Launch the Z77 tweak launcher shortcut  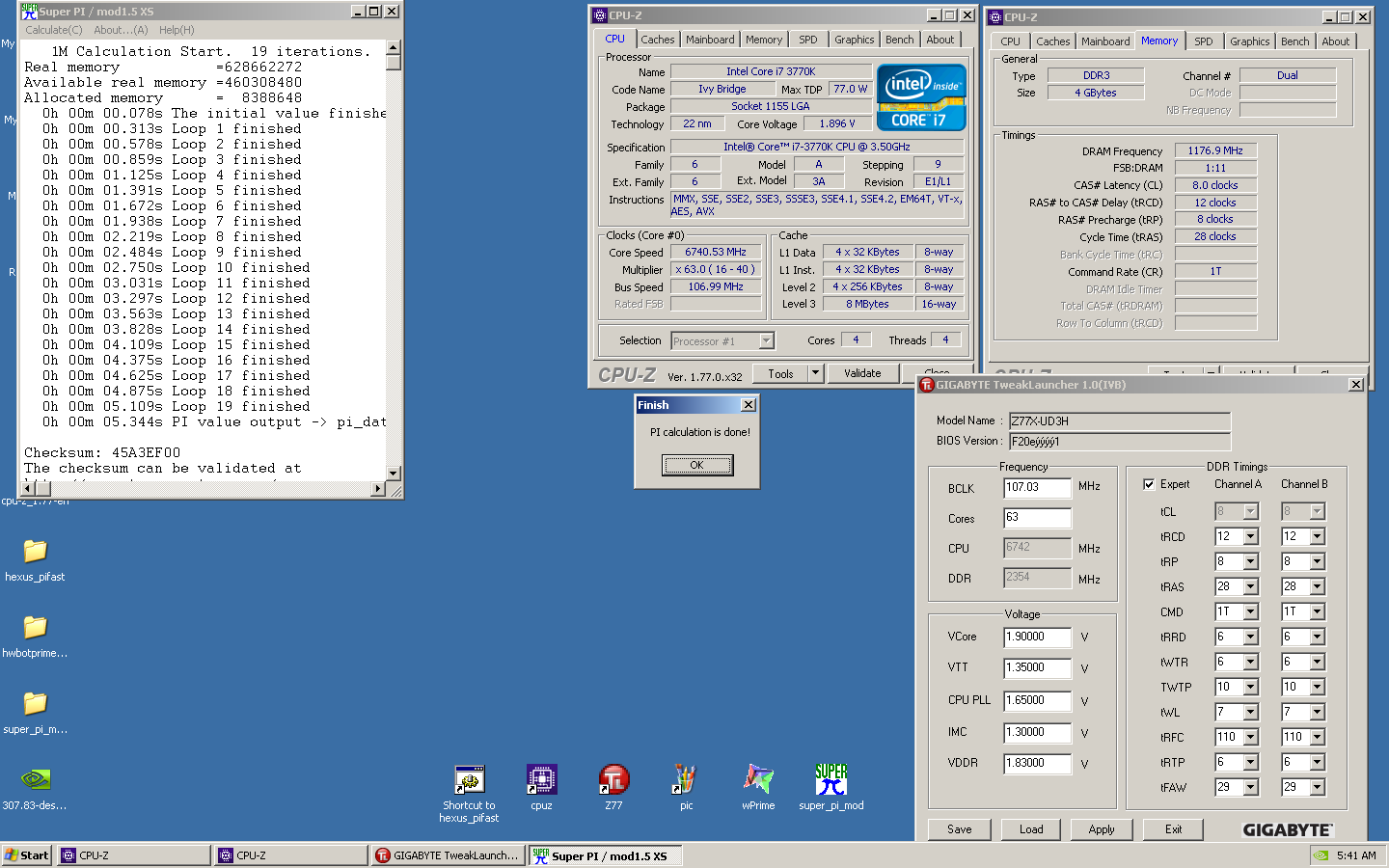(613, 779)
